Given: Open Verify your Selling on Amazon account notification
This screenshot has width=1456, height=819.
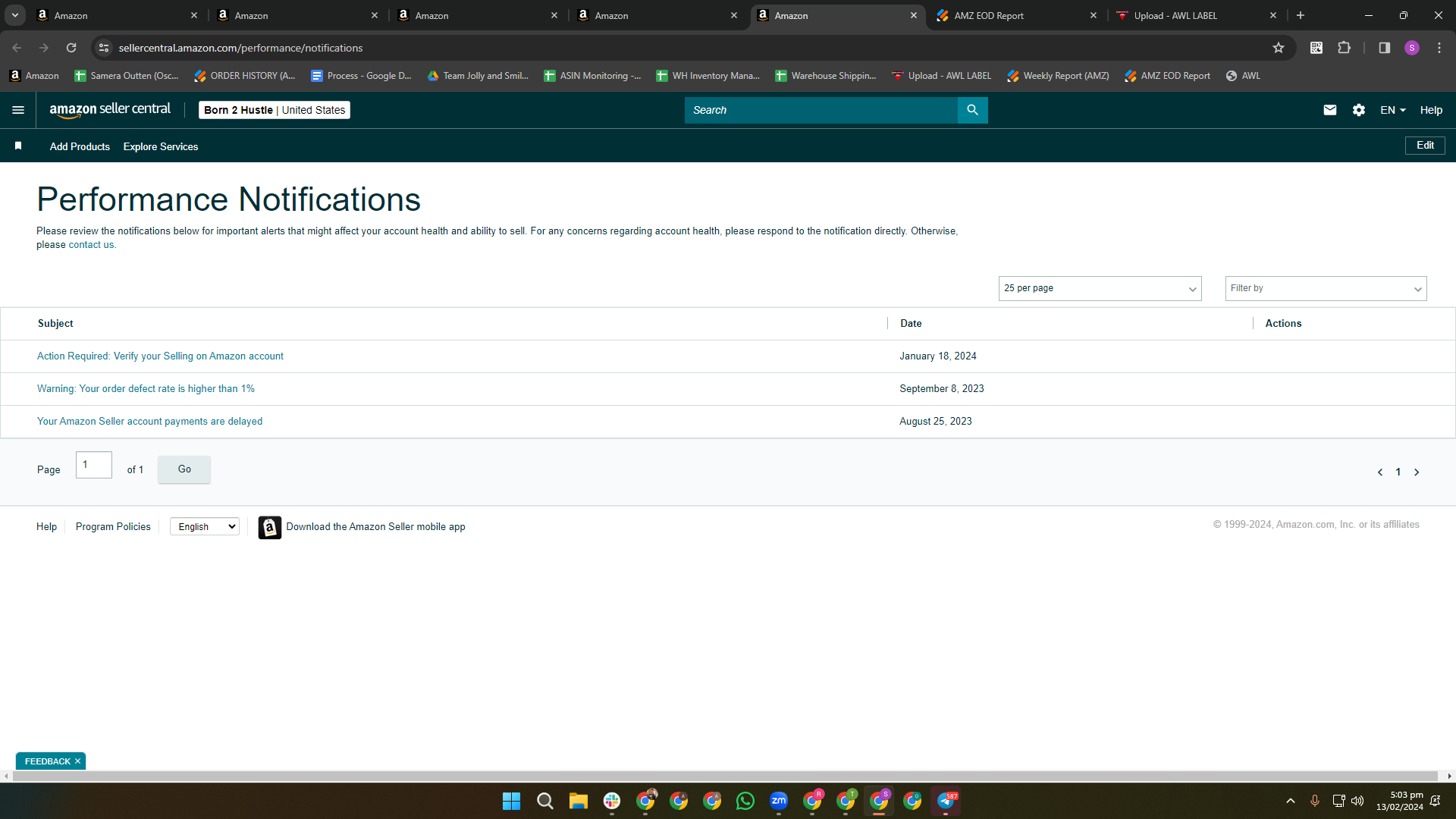Looking at the screenshot, I should click(160, 356).
